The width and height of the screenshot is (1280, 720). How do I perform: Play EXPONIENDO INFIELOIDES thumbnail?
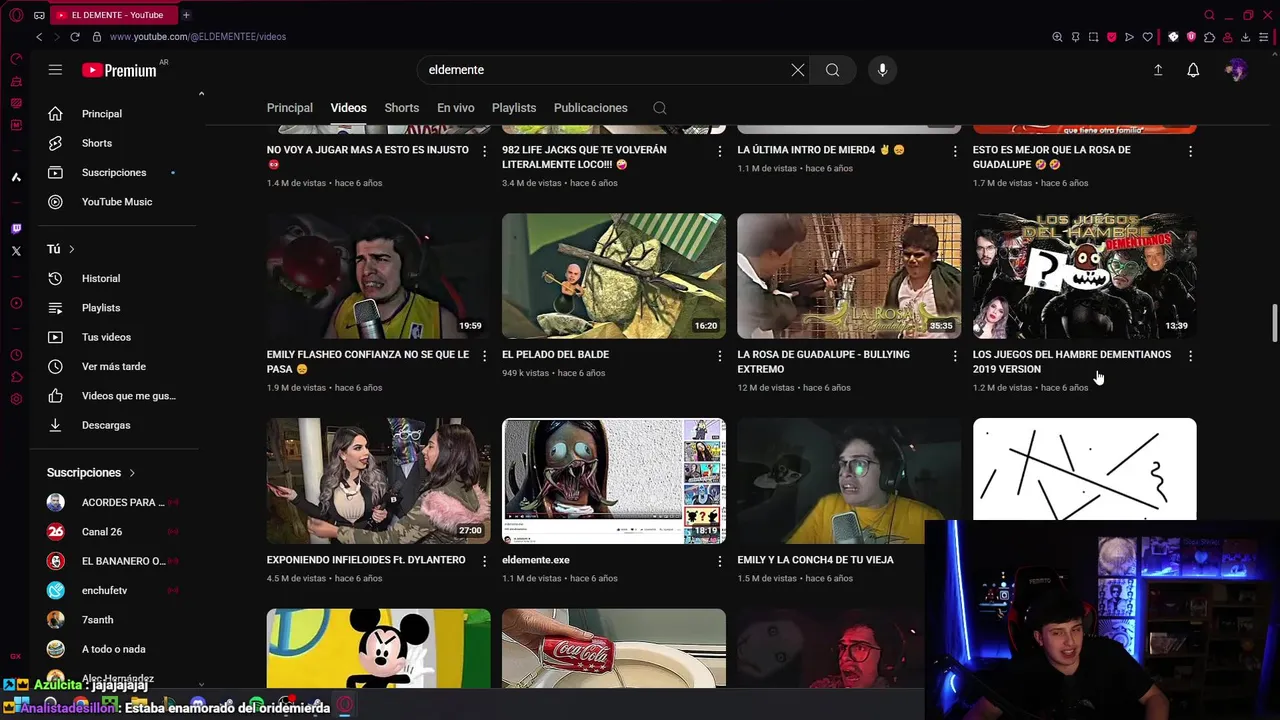(x=378, y=481)
